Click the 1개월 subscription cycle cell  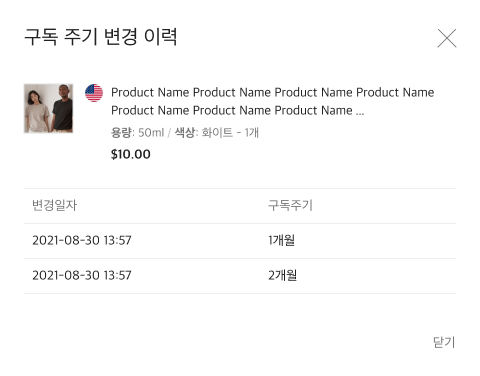pos(281,240)
